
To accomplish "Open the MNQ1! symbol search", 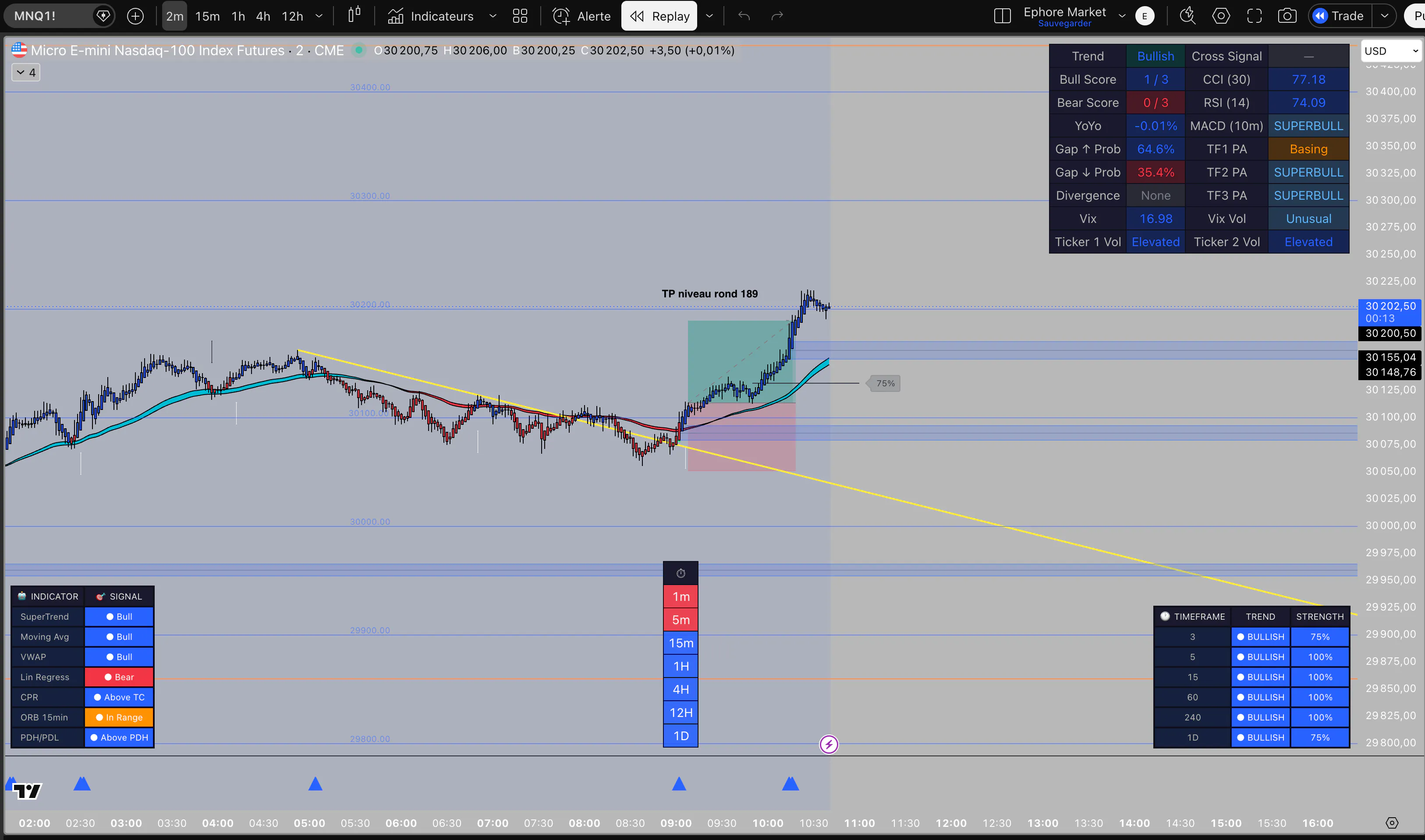I will point(48,16).
